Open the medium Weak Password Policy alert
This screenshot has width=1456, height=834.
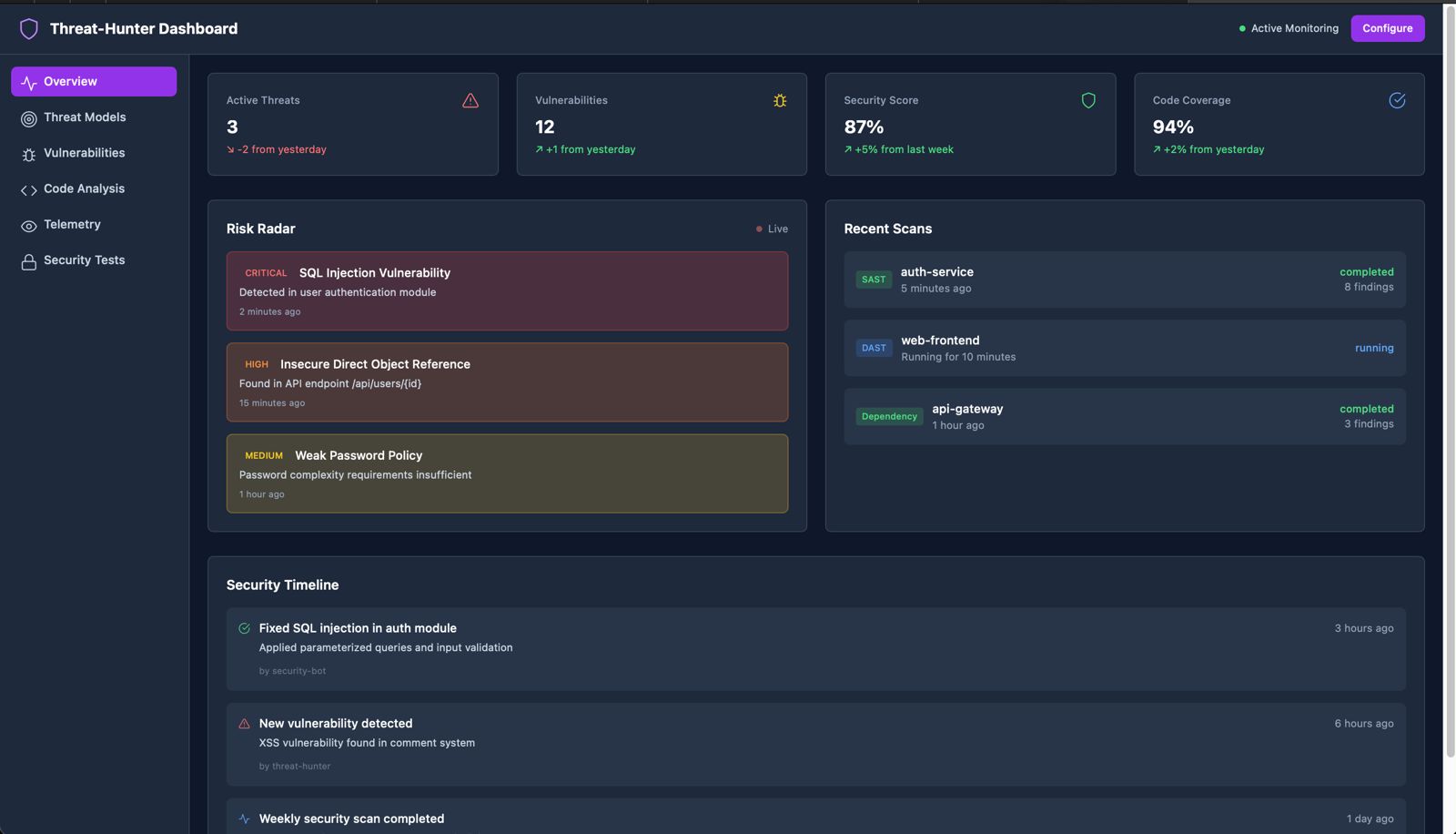(507, 473)
